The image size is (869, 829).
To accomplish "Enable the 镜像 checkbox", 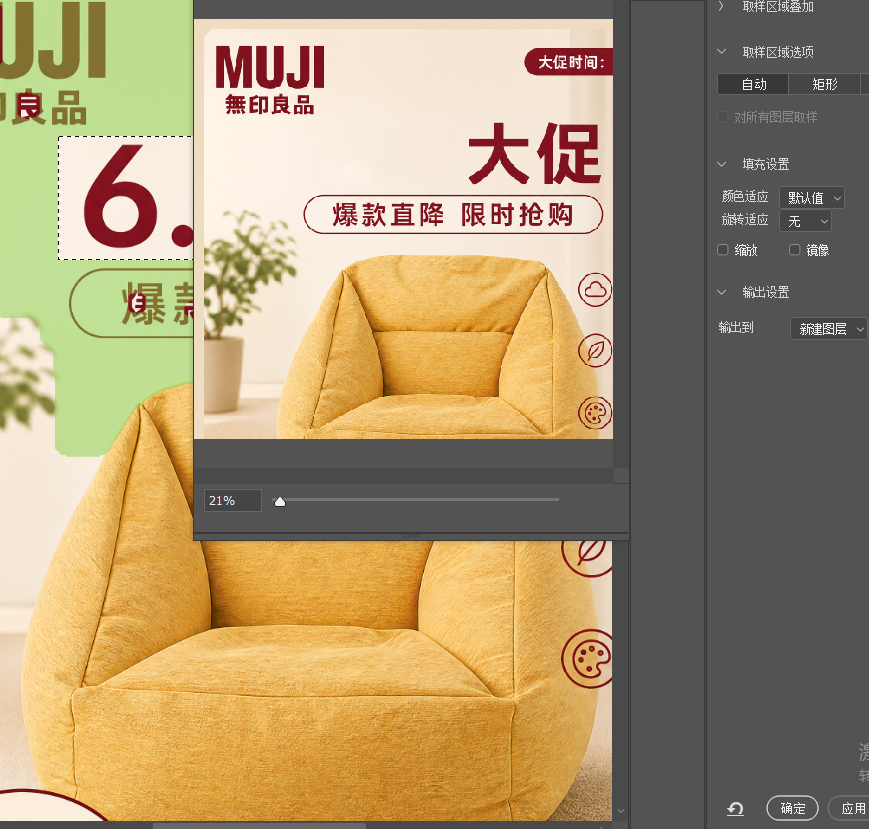I will [x=794, y=250].
